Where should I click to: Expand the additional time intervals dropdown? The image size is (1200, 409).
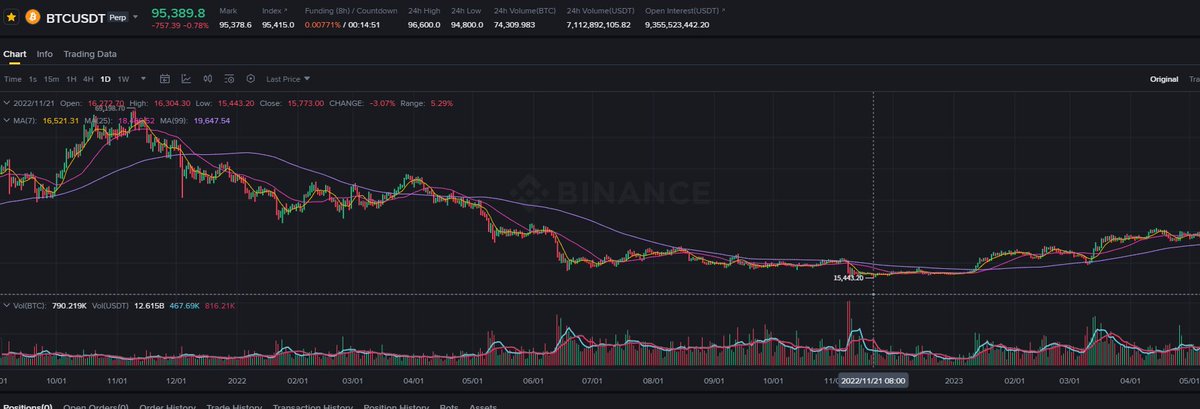143,78
